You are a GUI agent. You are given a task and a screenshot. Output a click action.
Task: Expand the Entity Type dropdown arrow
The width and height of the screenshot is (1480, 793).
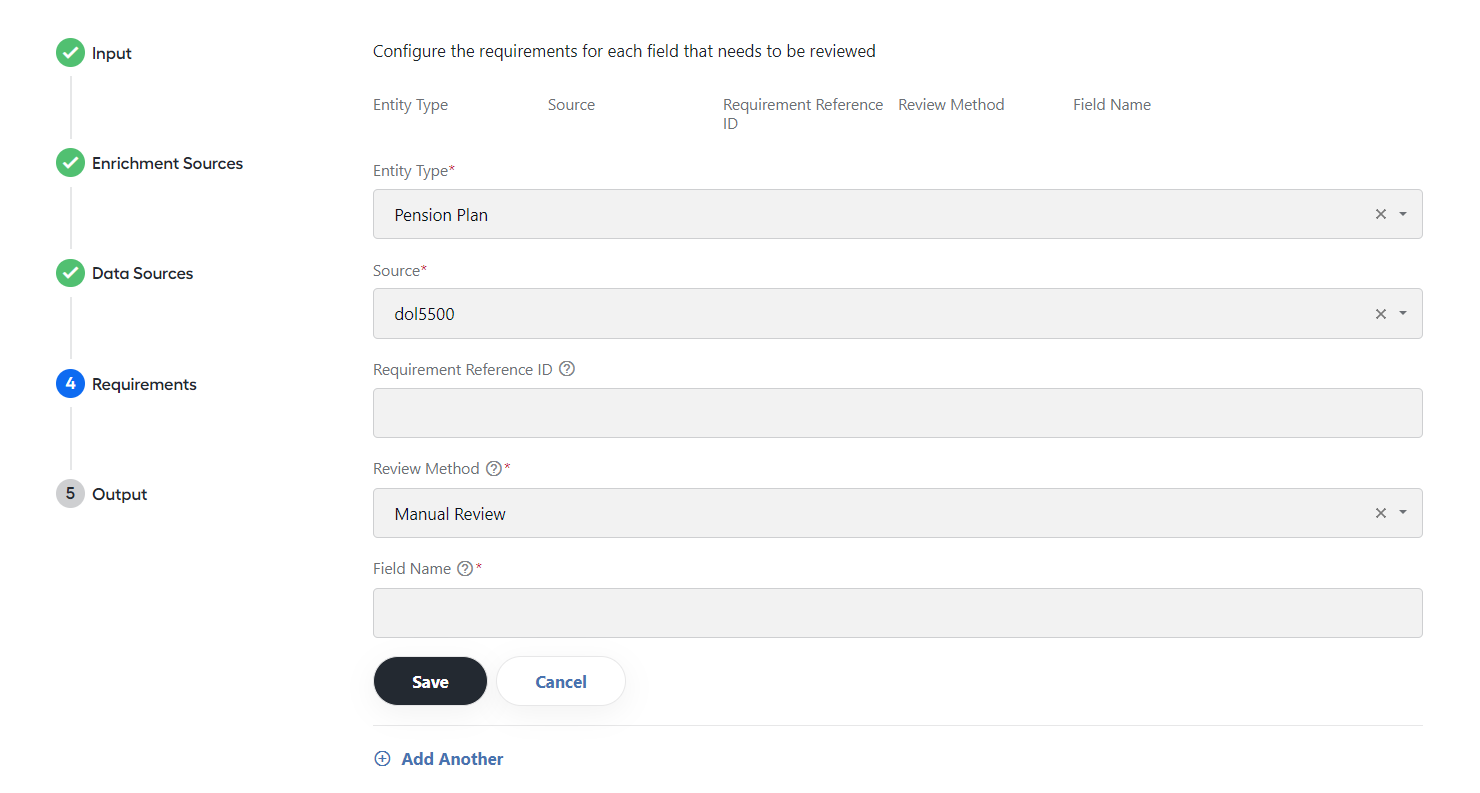tap(1403, 214)
